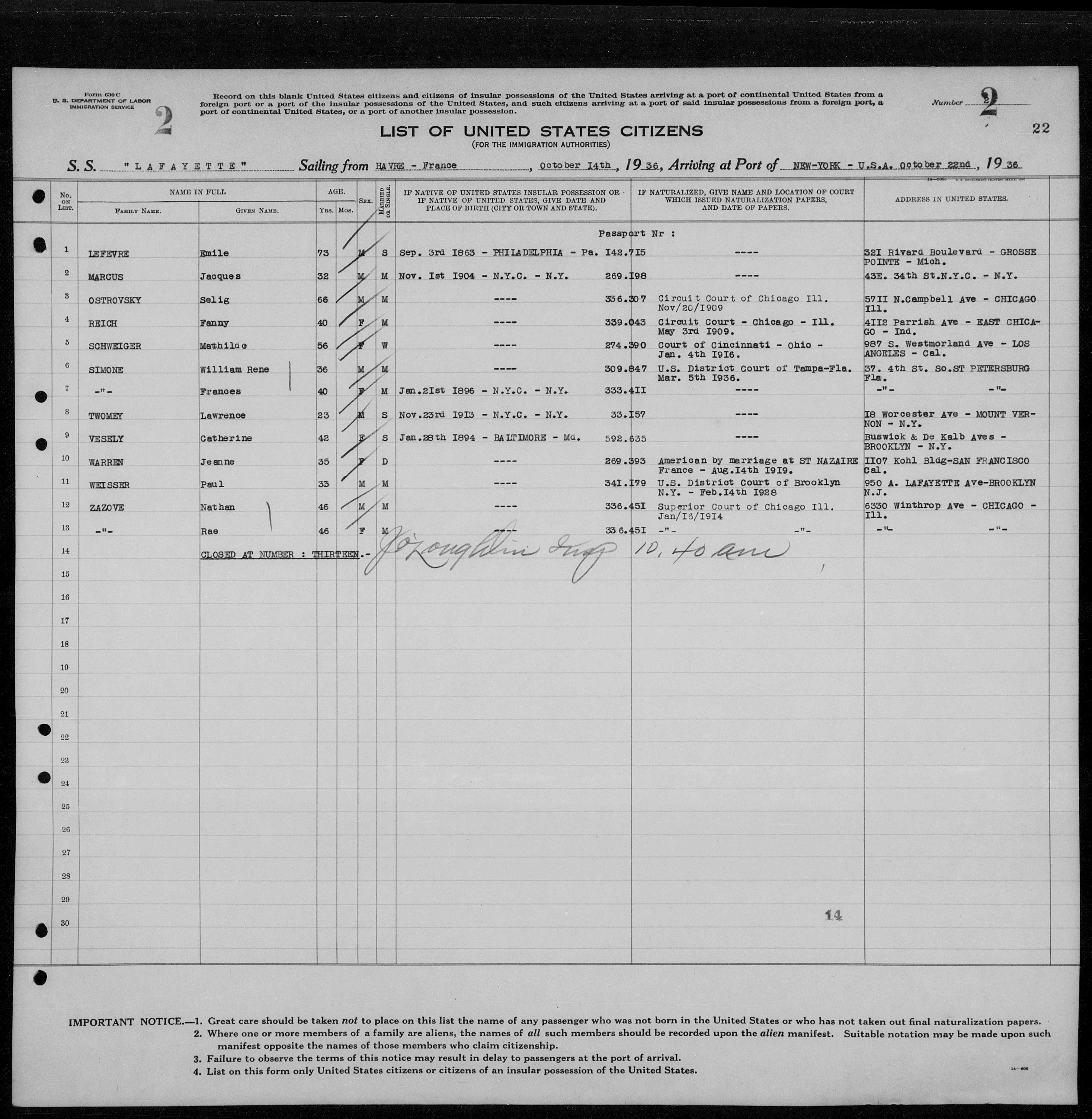Click birth entry Nov. 23rd 1913 - N.Y.C.

point(483,415)
